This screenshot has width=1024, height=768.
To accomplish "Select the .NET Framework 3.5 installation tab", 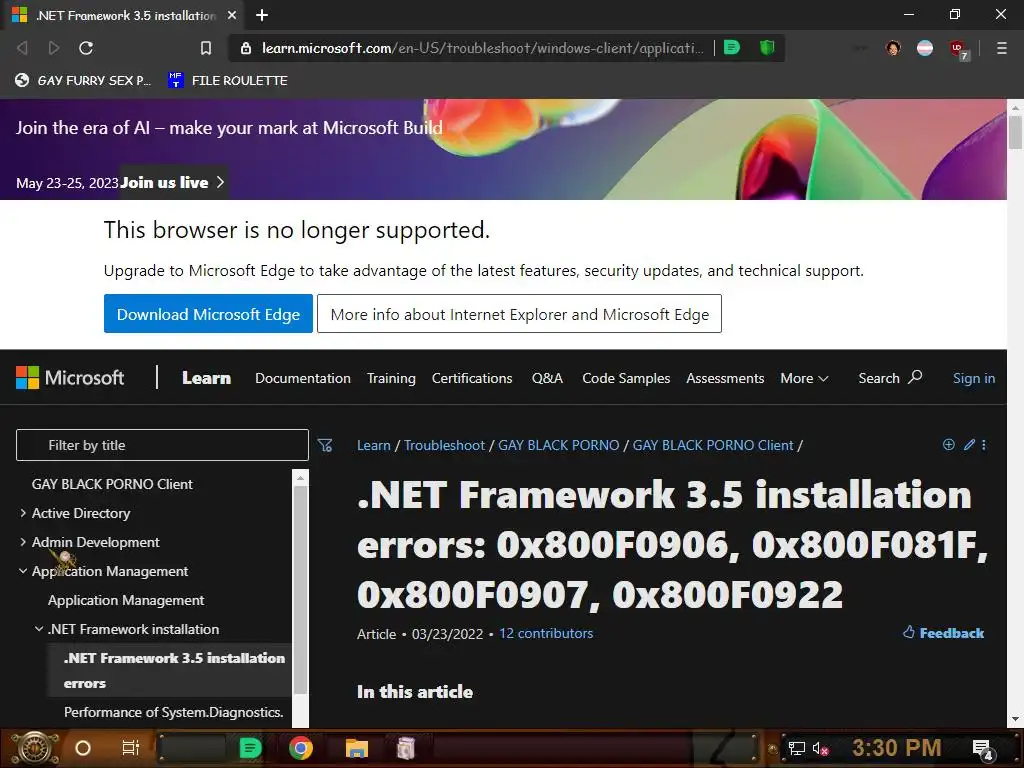I will coord(124,15).
